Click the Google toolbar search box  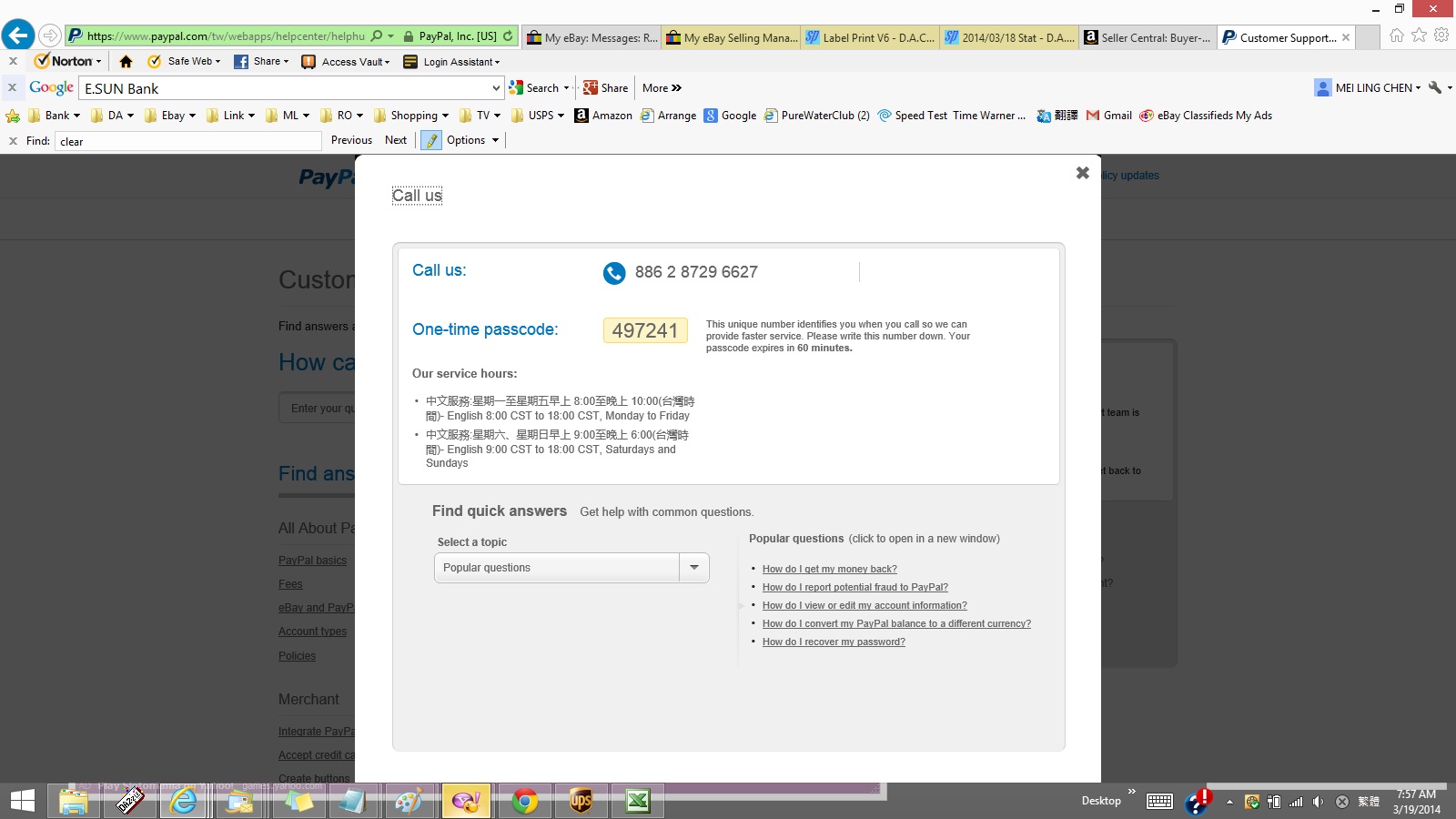coord(284,88)
